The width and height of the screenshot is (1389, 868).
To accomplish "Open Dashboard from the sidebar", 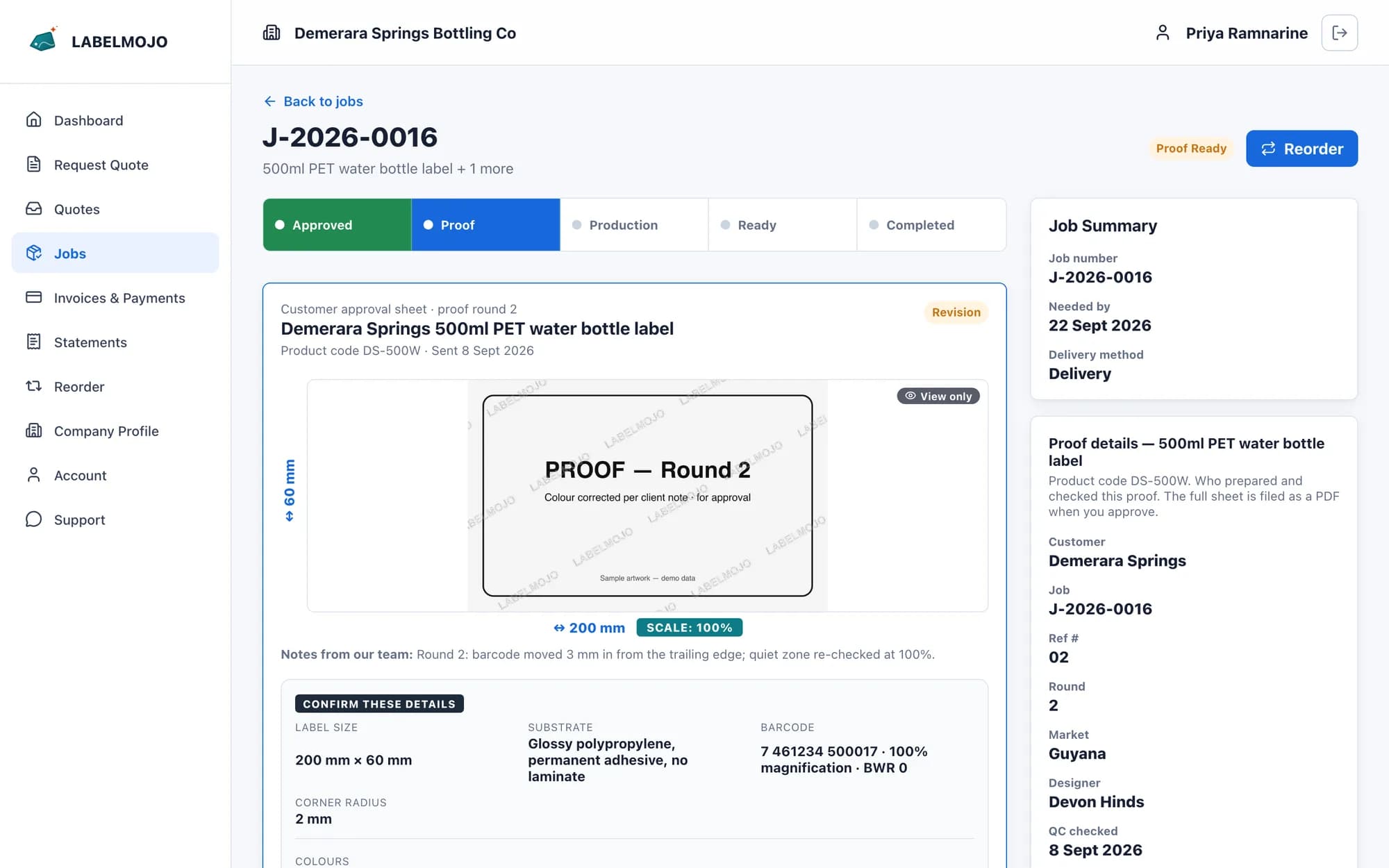I will pyautogui.click(x=115, y=120).
